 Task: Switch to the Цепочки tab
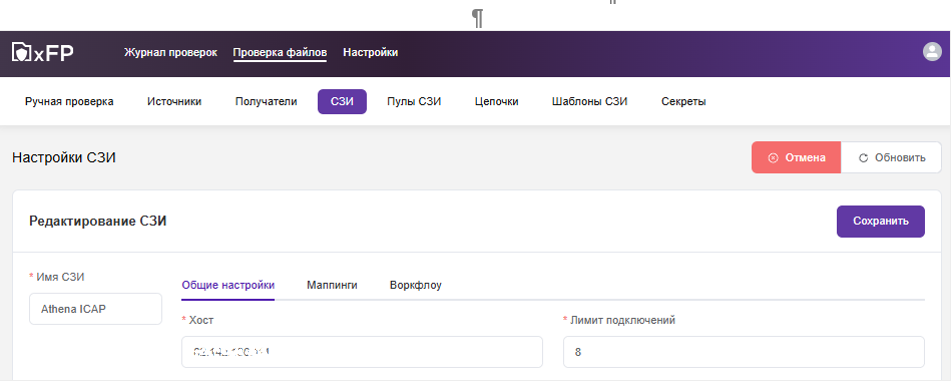point(497,102)
